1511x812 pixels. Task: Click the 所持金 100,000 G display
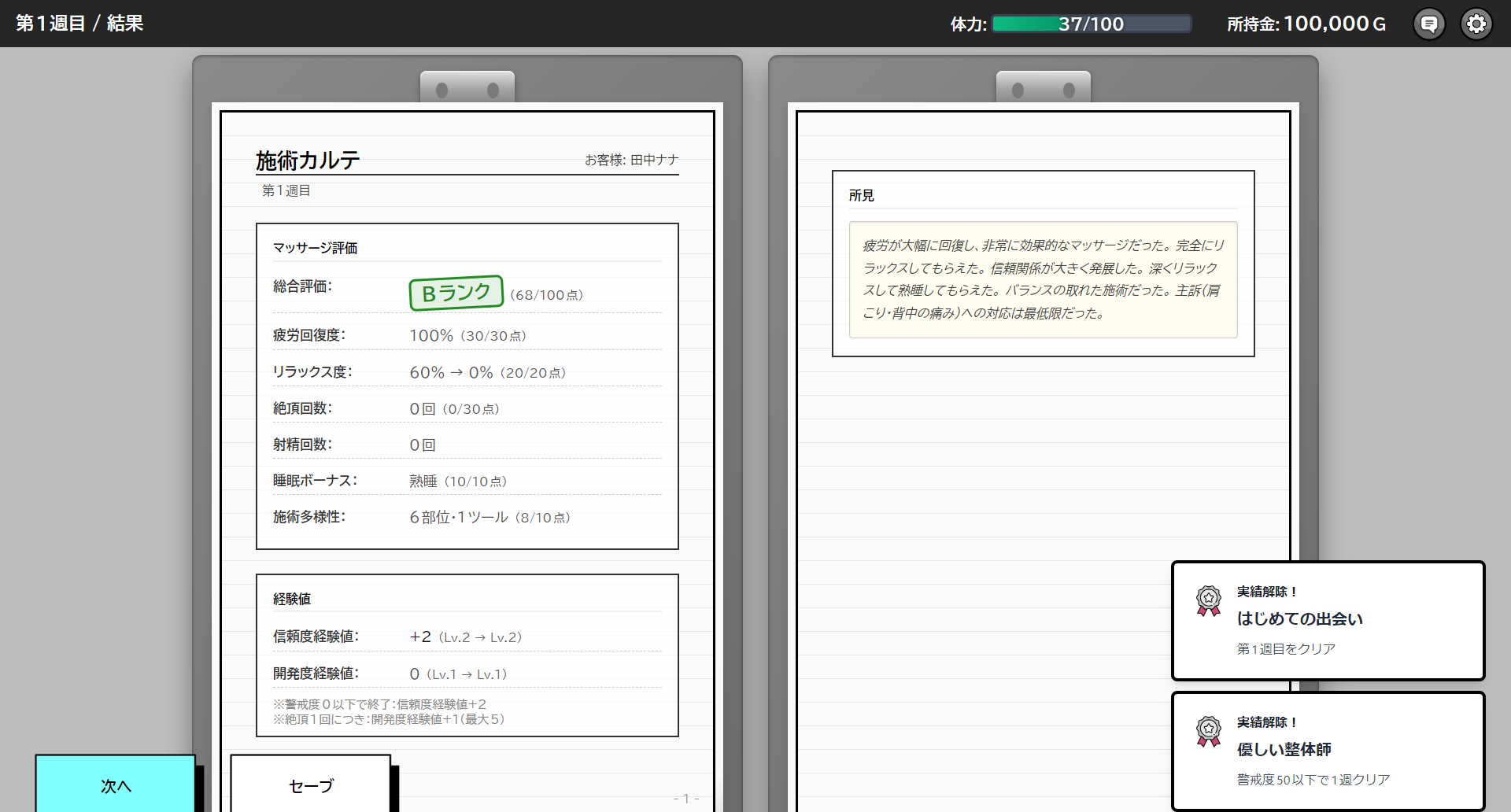[x=1306, y=24]
